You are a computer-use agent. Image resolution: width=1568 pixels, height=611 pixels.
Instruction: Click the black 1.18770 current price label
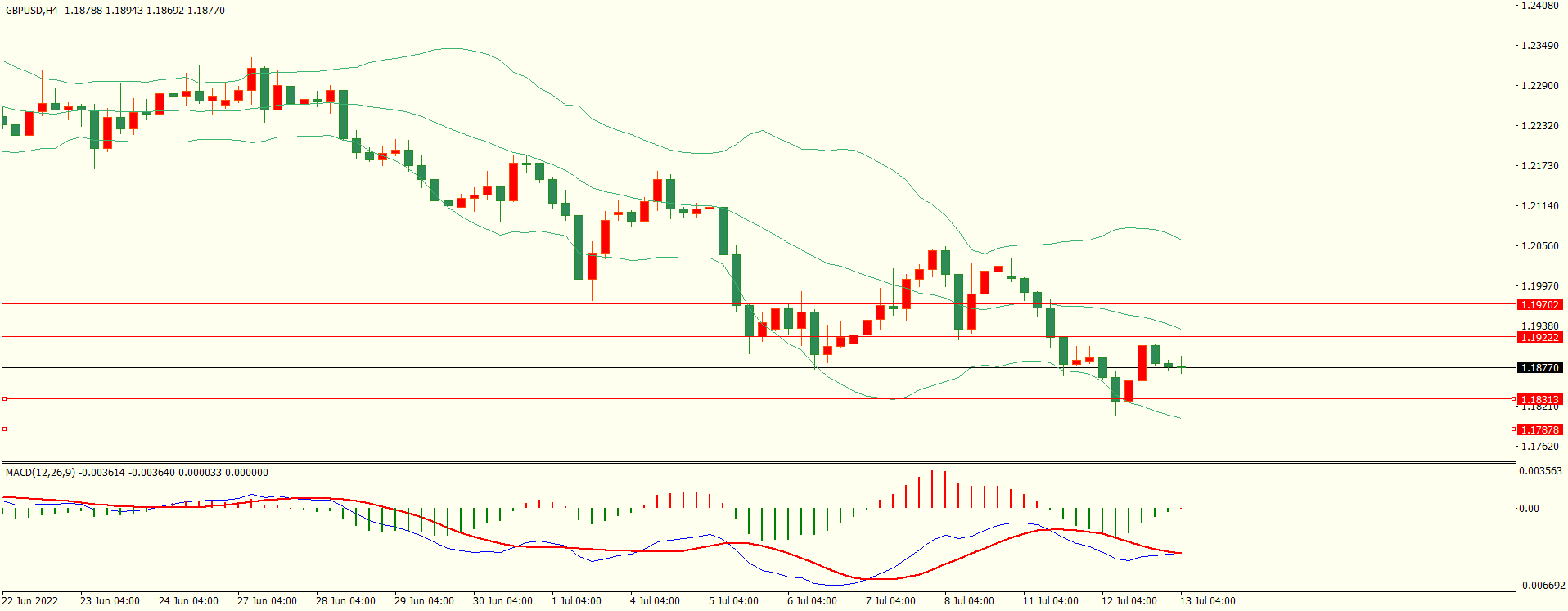[x=1539, y=367]
